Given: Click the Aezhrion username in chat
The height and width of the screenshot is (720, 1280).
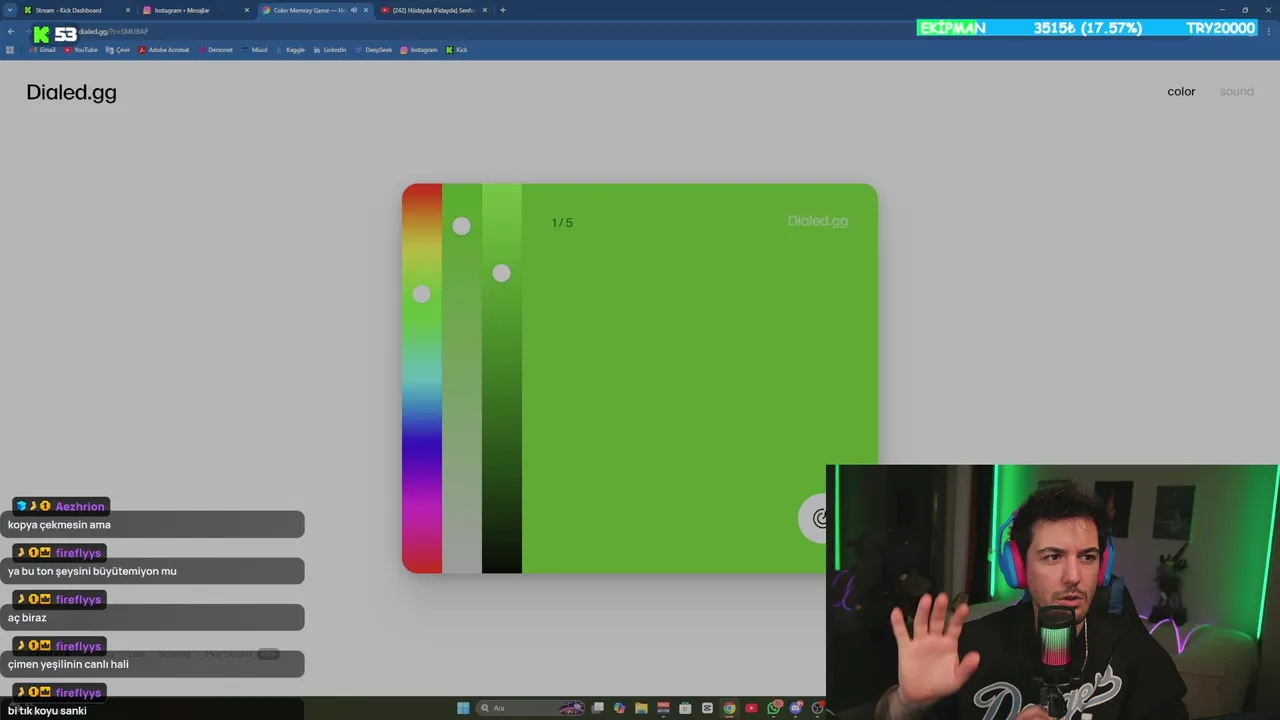Looking at the screenshot, I should pyautogui.click(x=80, y=506).
